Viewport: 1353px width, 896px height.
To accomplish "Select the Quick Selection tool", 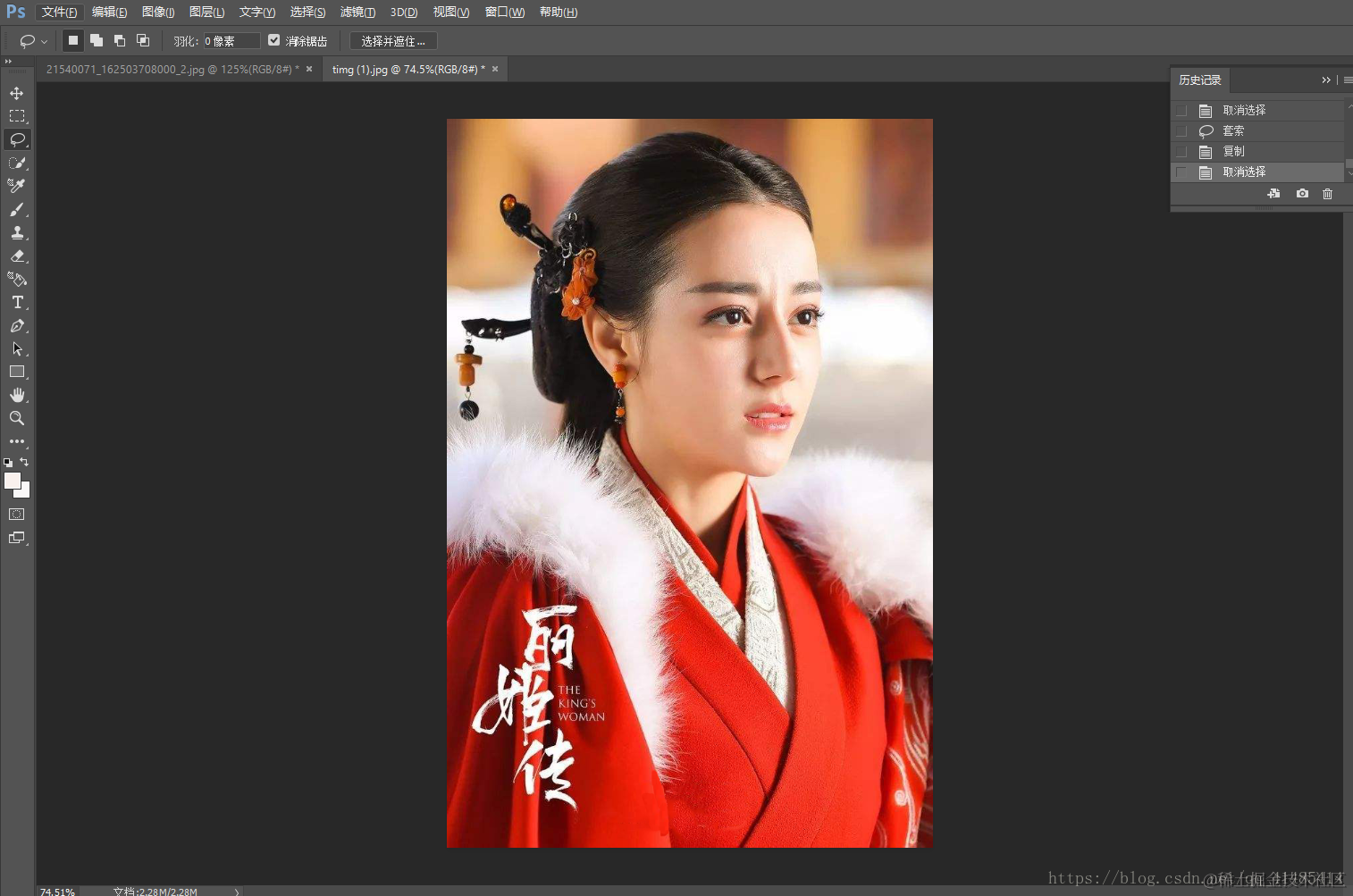I will click(17, 163).
